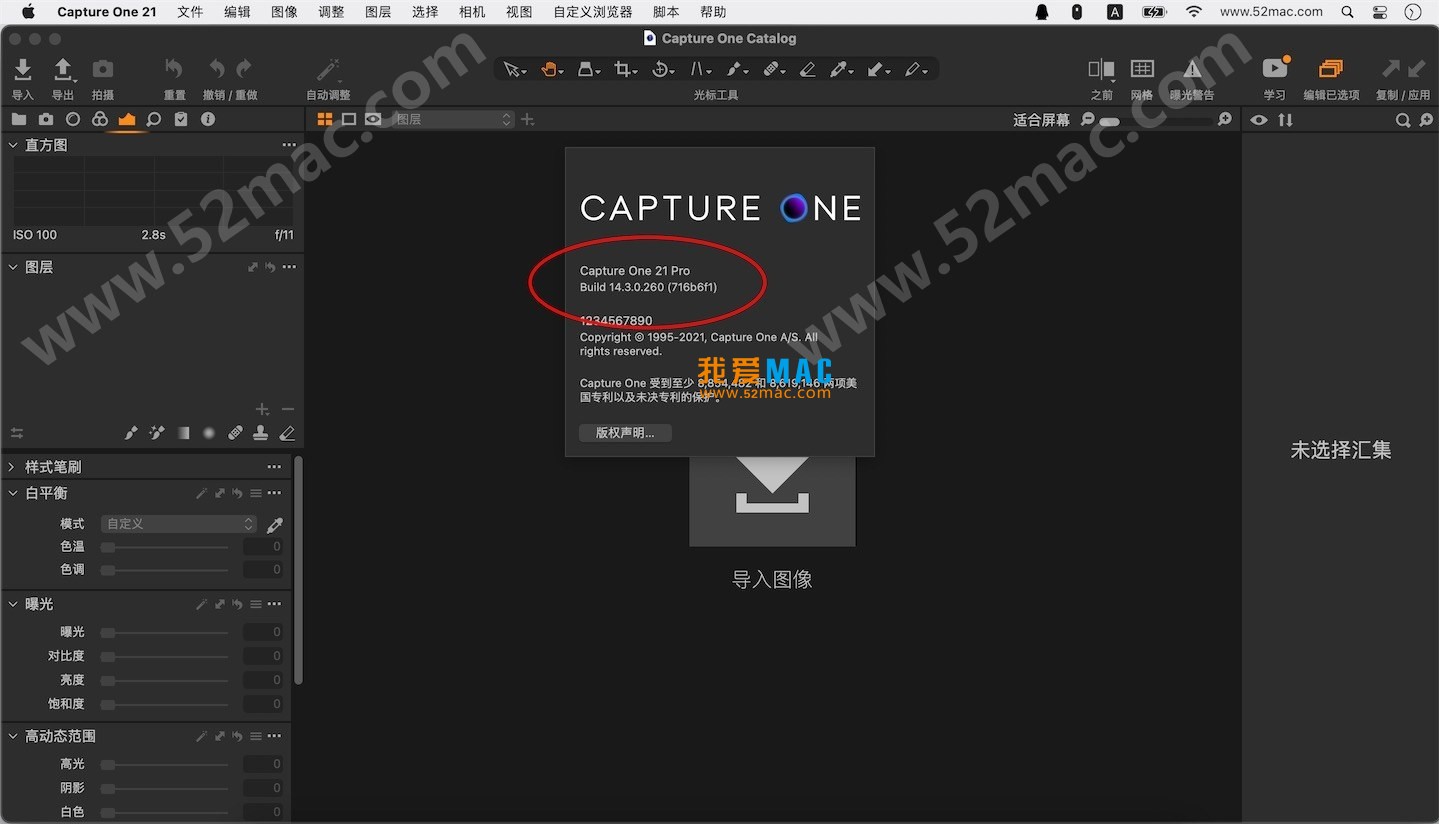Image resolution: width=1439 pixels, height=824 pixels.
Task: Open the 自定义浏览器 menu
Action: click(592, 11)
